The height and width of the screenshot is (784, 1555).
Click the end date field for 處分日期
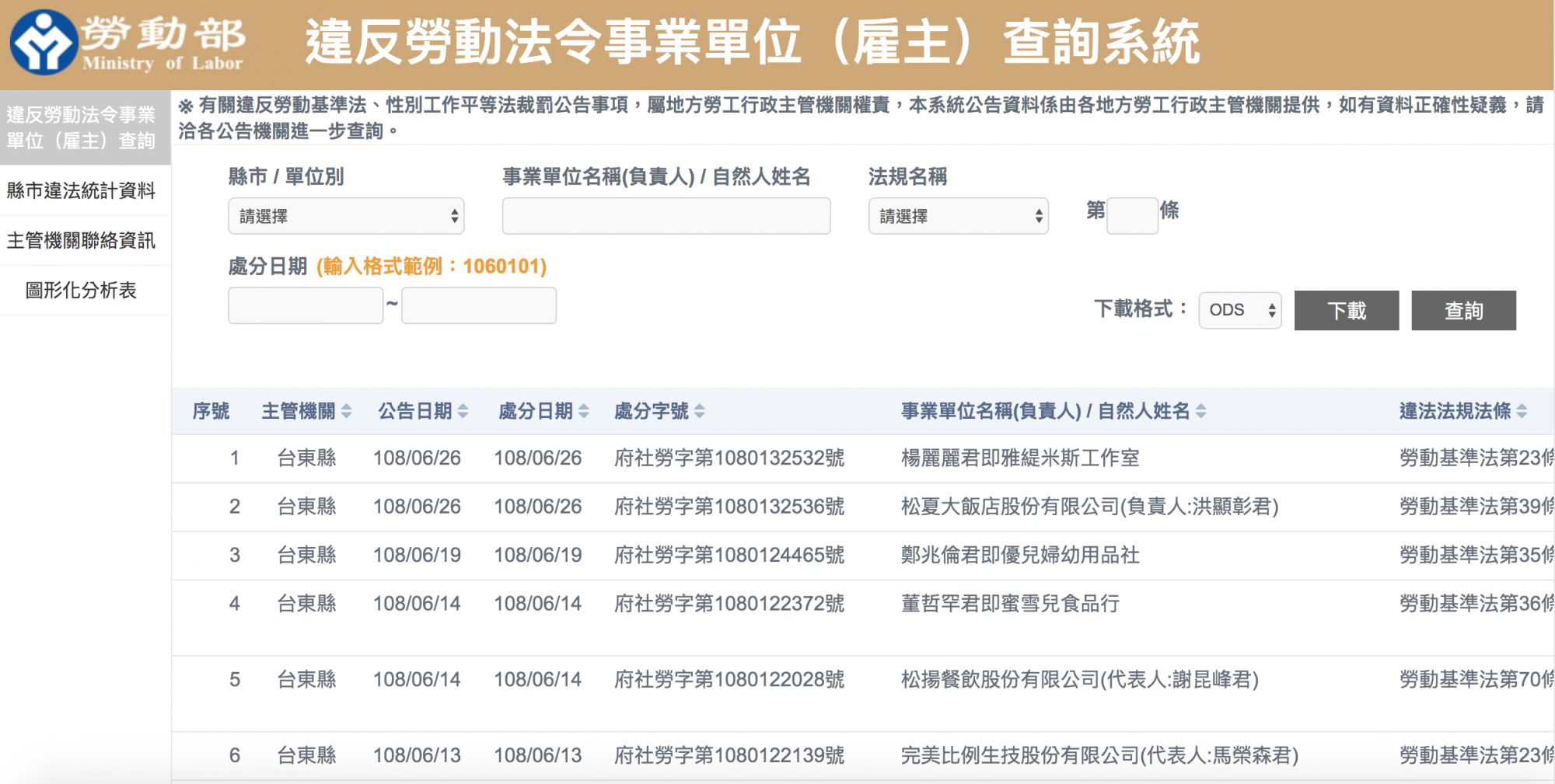click(479, 305)
